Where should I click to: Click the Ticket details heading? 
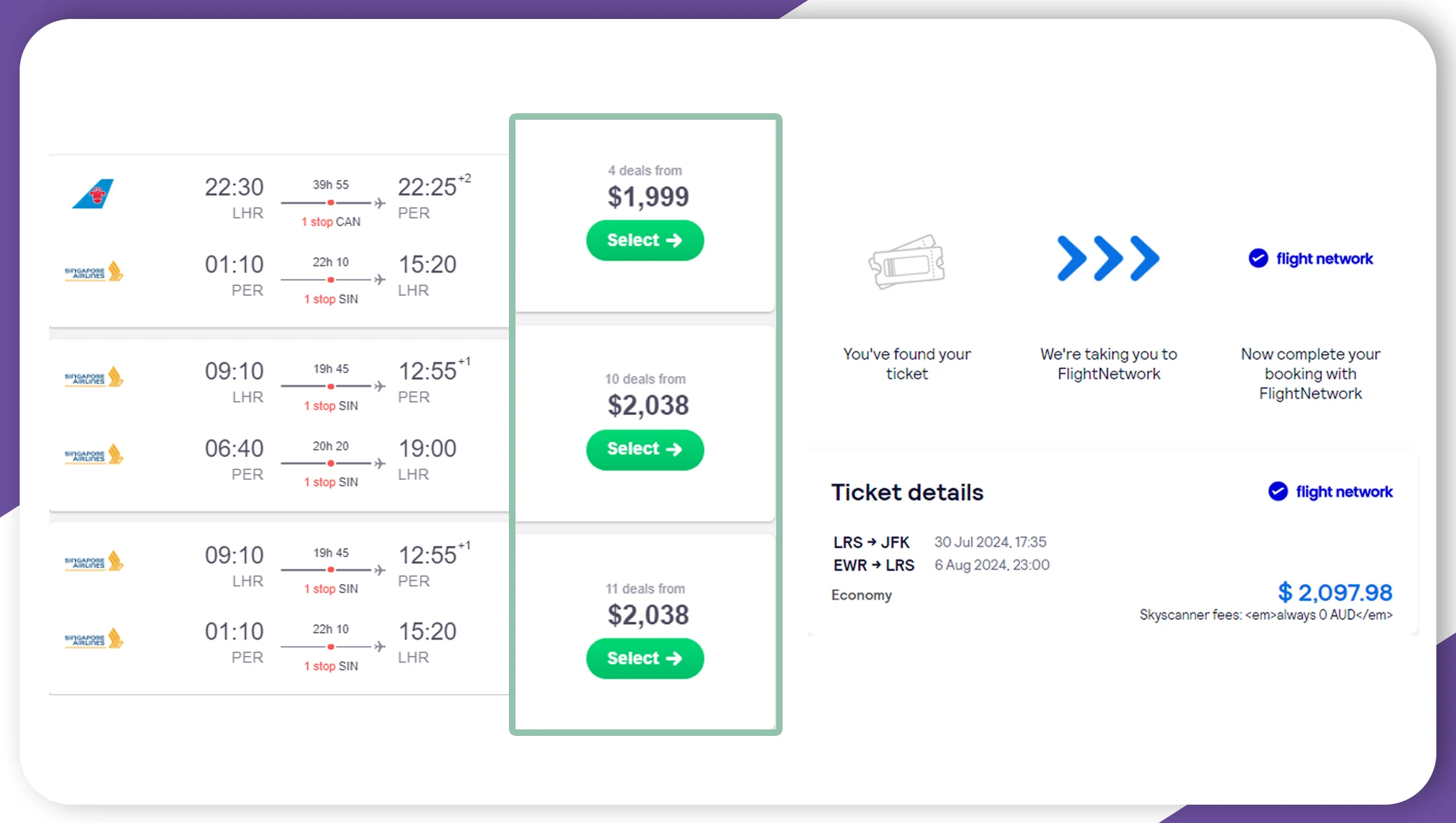point(907,492)
